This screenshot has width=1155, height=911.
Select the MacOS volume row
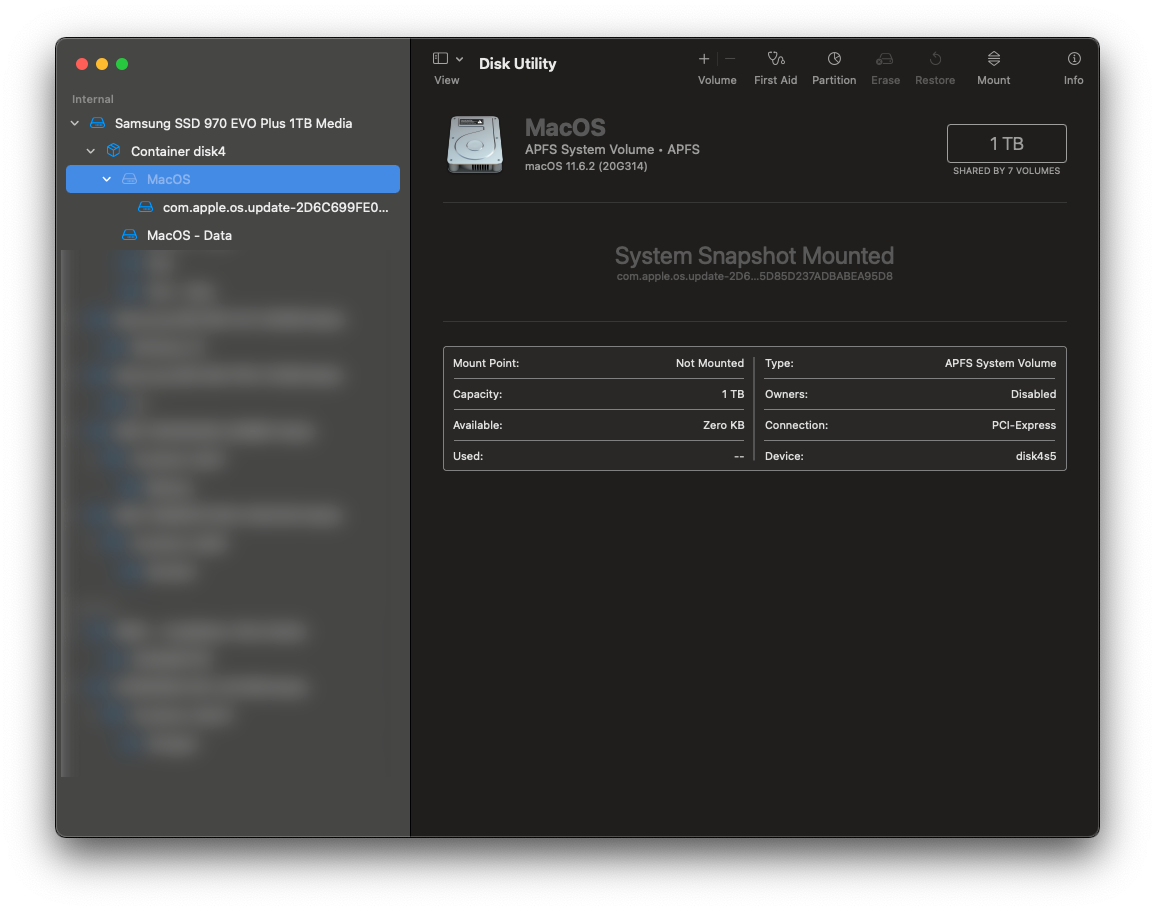(x=233, y=179)
